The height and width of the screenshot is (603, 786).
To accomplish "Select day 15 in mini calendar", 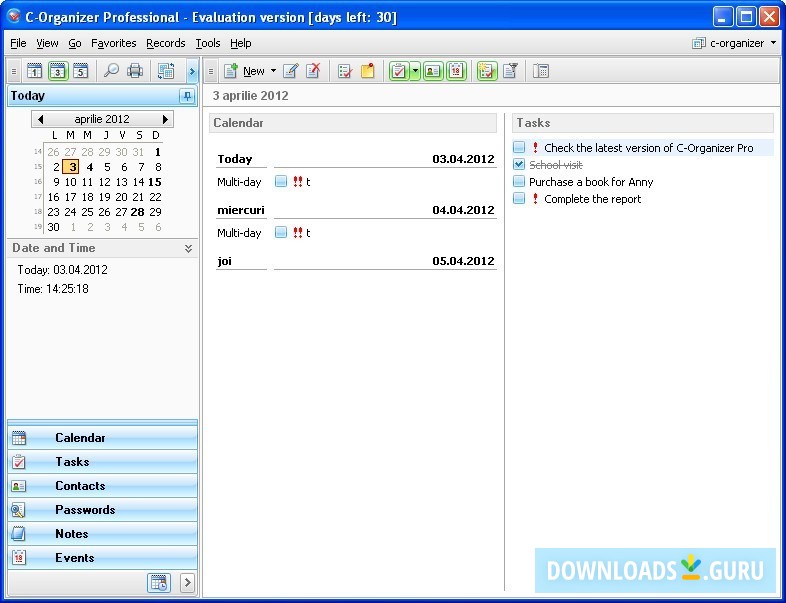I will pyautogui.click(x=155, y=182).
